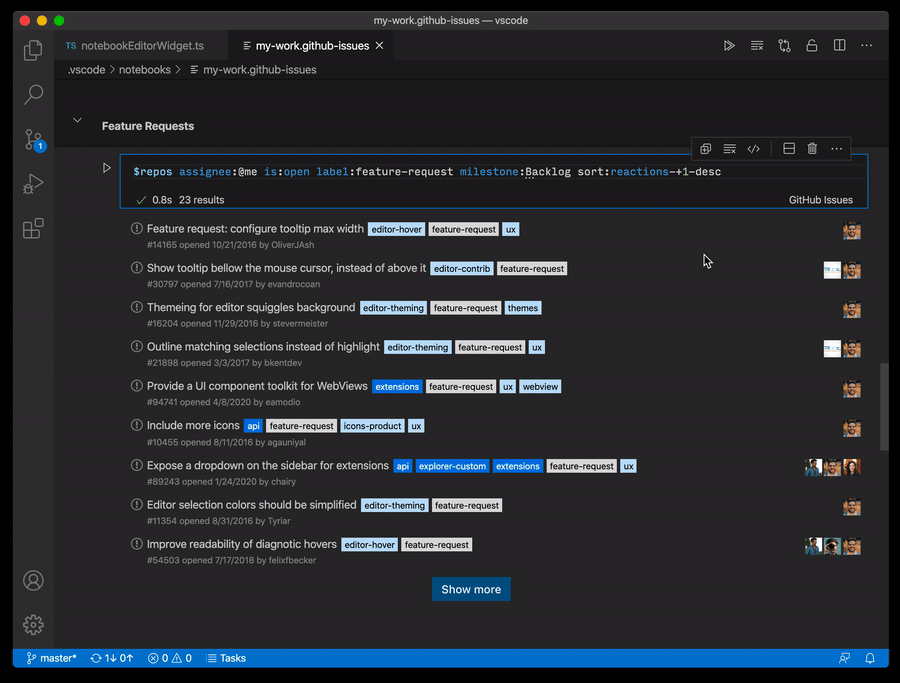Image resolution: width=900 pixels, height=683 pixels.
Task: Click the feedback icon in status bar
Action: click(844, 658)
